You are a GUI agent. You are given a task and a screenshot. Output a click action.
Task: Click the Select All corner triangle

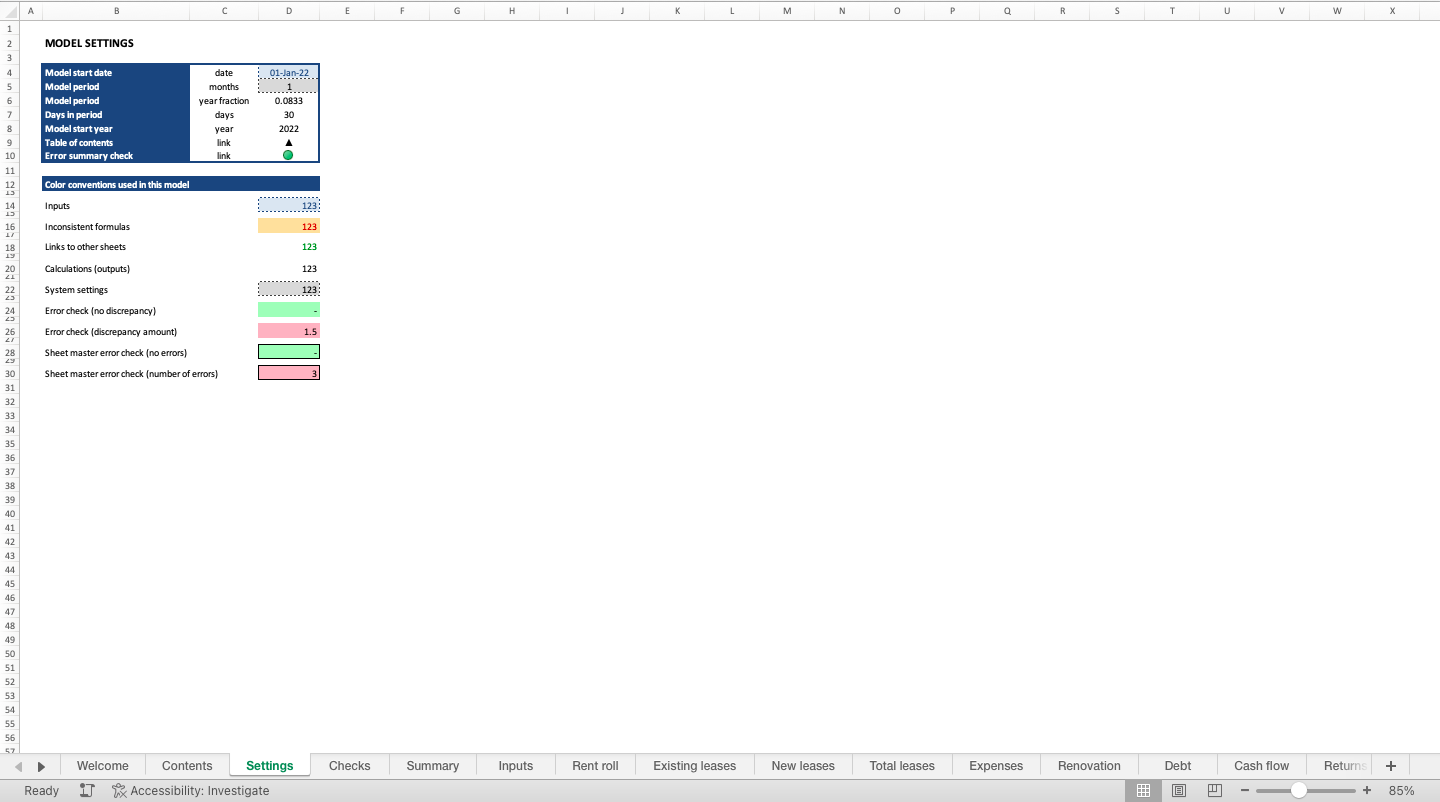click(11, 11)
